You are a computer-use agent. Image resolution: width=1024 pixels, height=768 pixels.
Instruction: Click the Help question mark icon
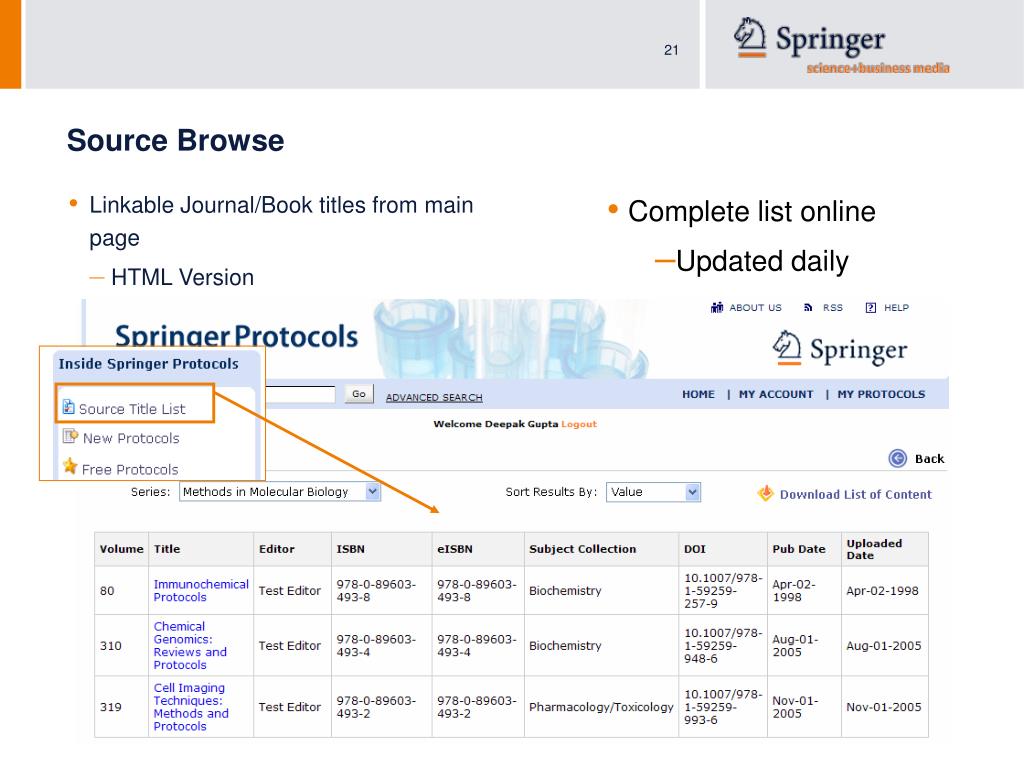click(871, 308)
